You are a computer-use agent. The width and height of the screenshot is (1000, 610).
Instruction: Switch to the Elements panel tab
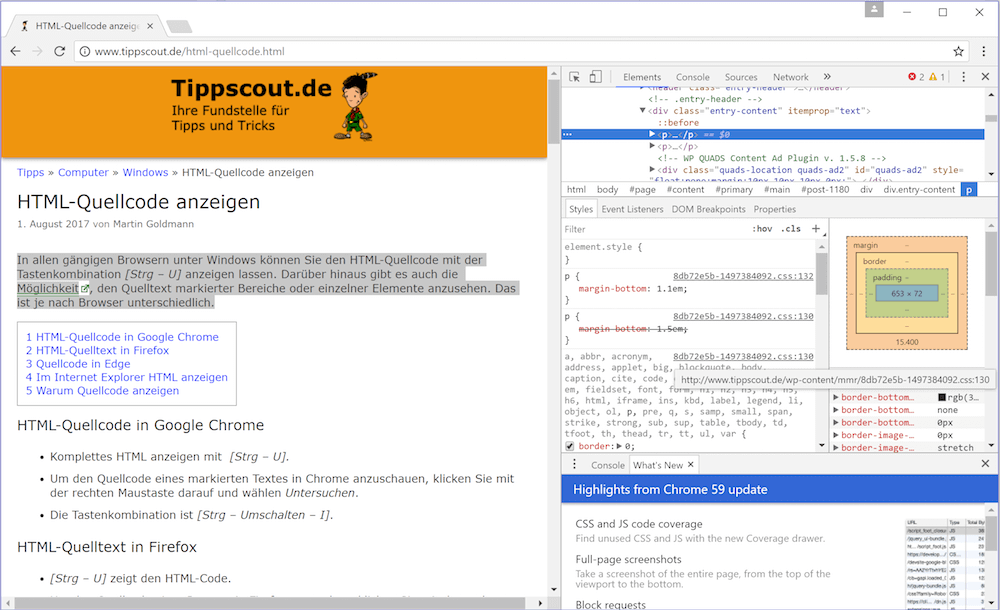(642, 77)
